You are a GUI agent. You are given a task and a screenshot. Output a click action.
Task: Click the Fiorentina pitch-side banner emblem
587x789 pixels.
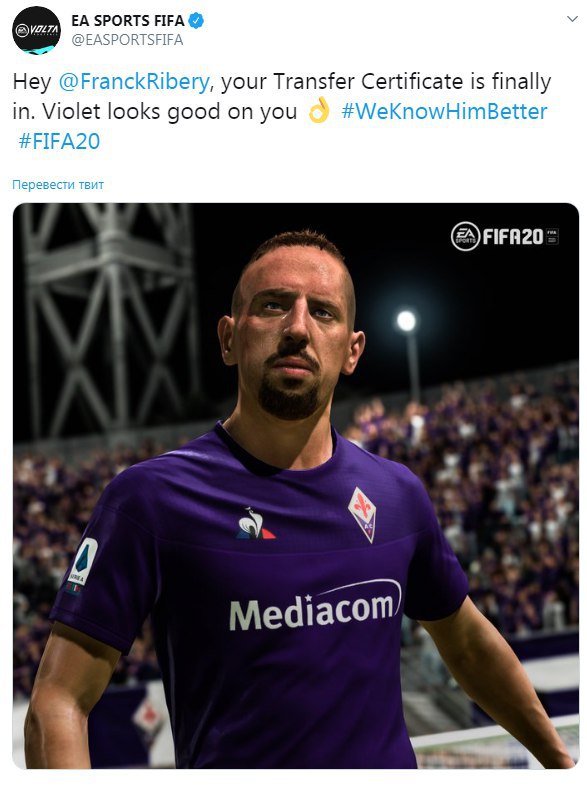click(x=147, y=715)
